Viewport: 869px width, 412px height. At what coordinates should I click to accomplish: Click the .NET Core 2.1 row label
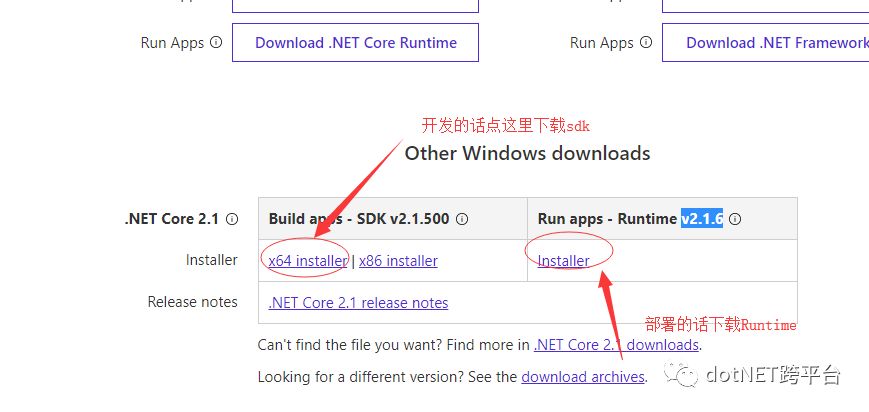click(172, 219)
